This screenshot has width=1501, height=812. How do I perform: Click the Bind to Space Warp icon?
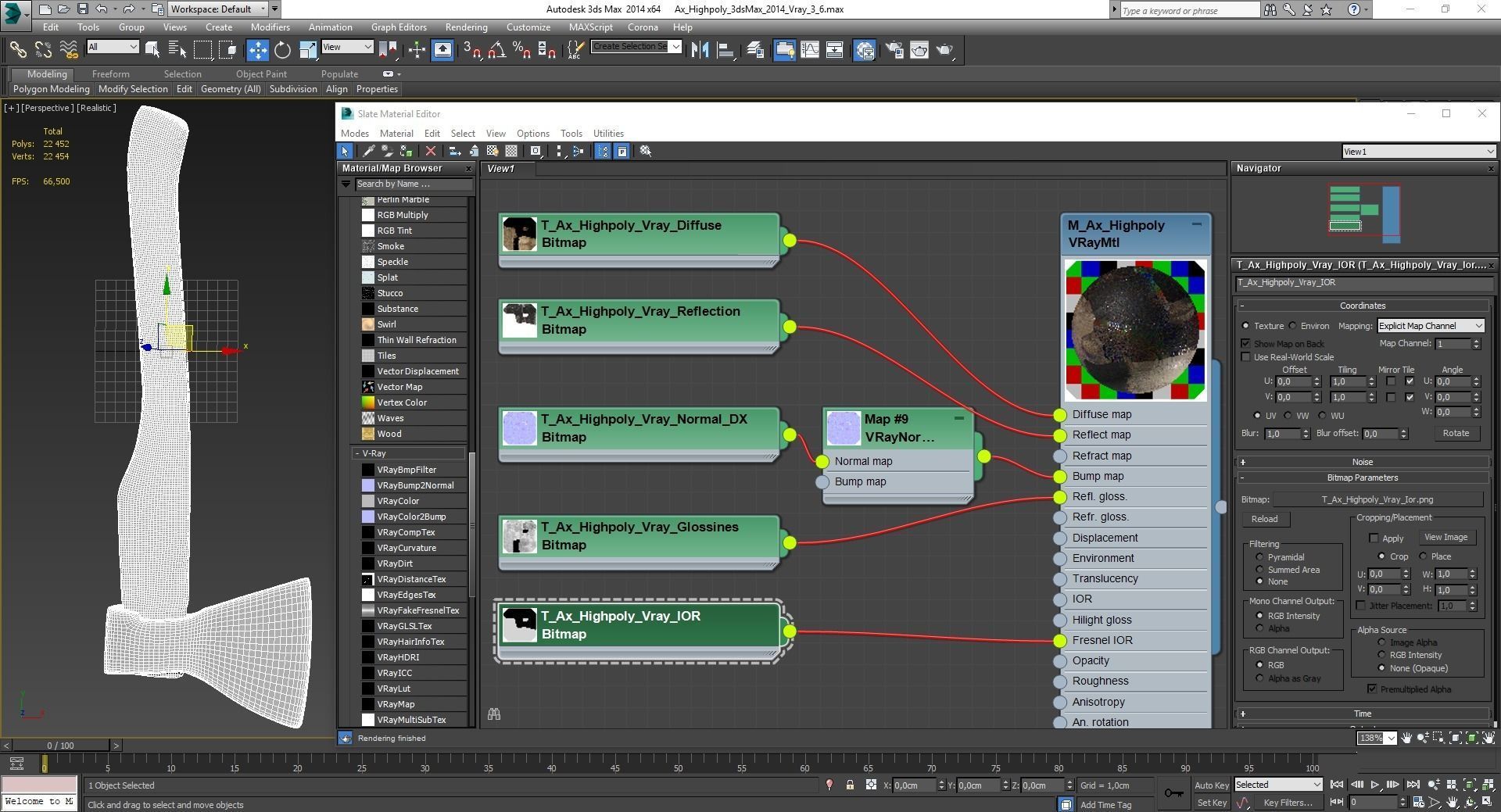tap(69, 50)
